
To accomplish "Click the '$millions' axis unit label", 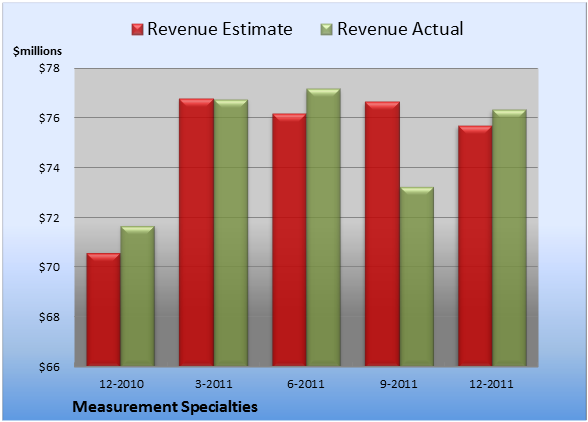I will pyautogui.click(x=37, y=51).
